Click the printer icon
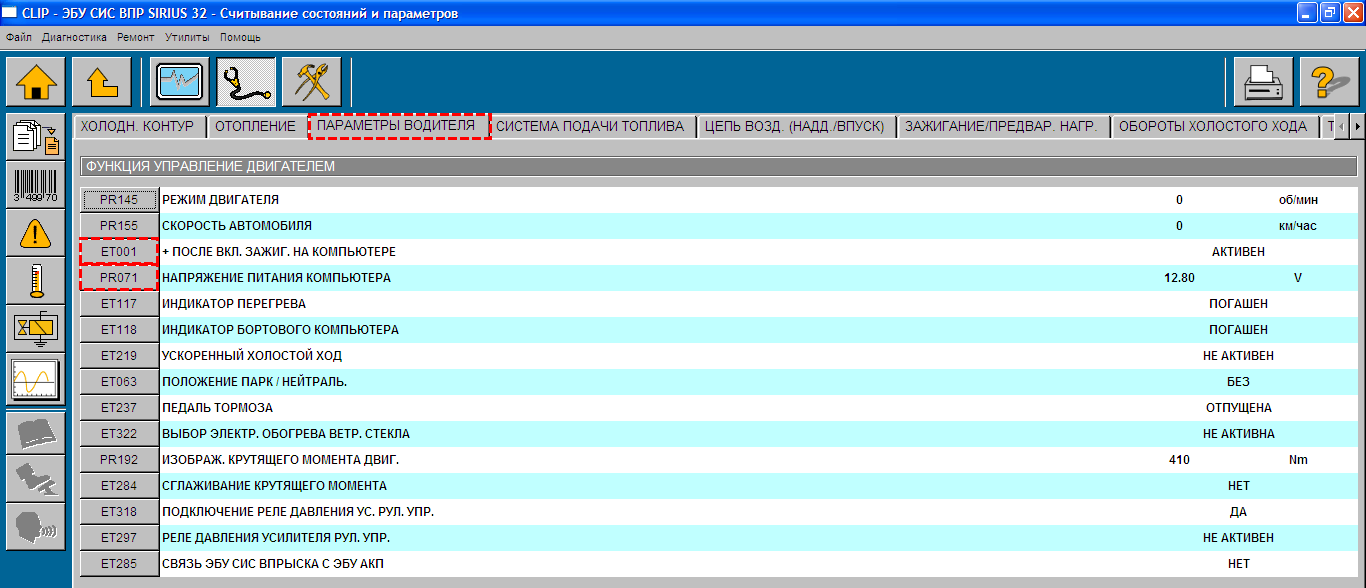The width and height of the screenshot is (1366, 588). 1263,81
